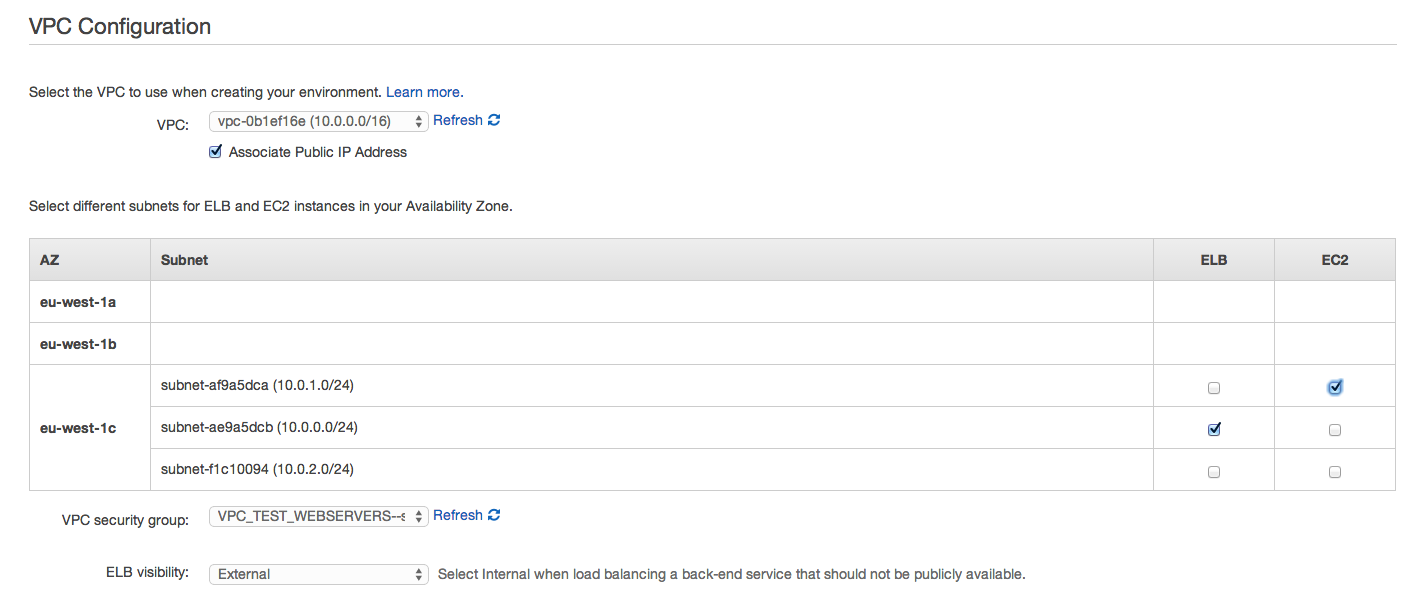Click Refresh link next to VPC

458,120
